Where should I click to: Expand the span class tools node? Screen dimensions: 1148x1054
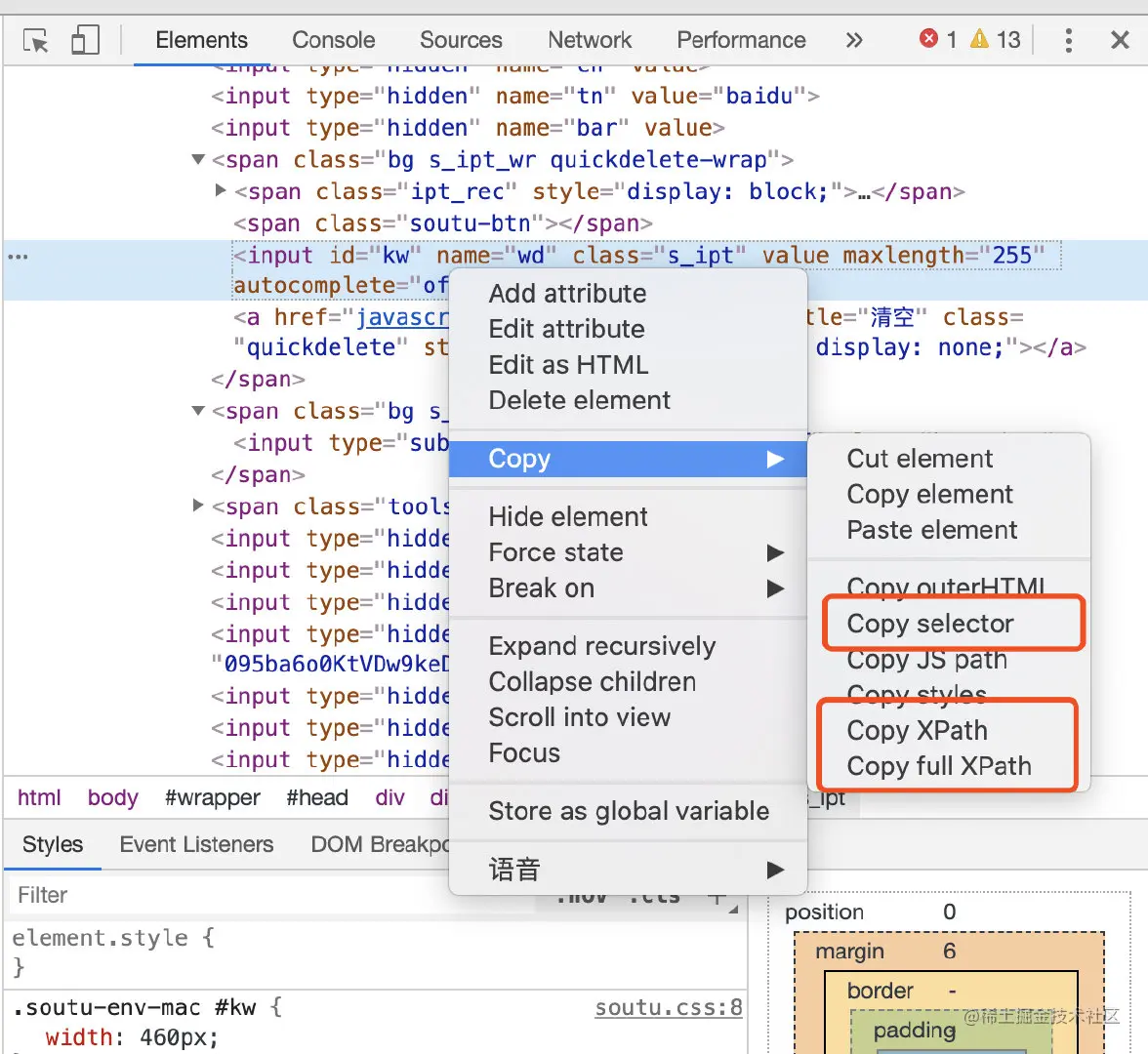point(197,506)
